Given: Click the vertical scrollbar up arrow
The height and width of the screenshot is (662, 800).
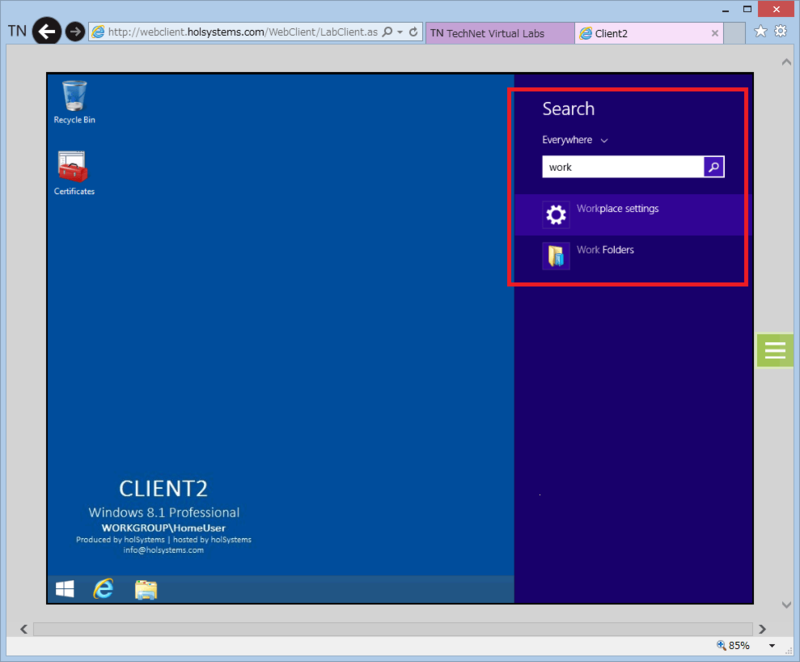Looking at the screenshot, I should (786, 62).
